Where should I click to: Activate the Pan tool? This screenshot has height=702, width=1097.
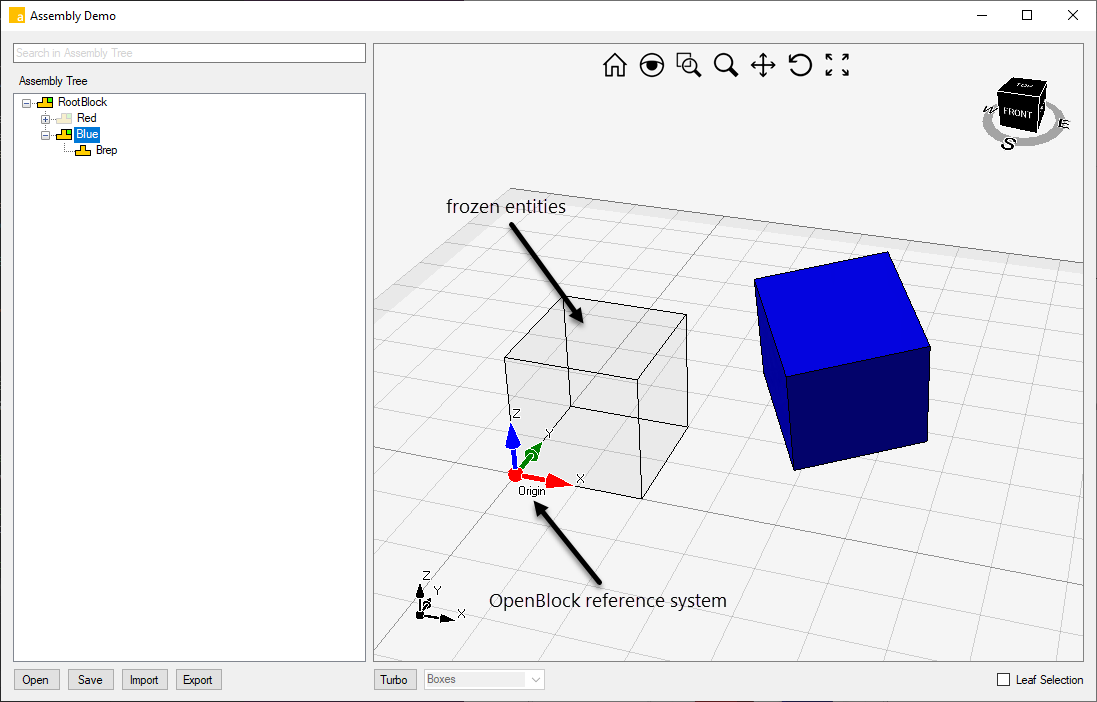click(763, 65)
